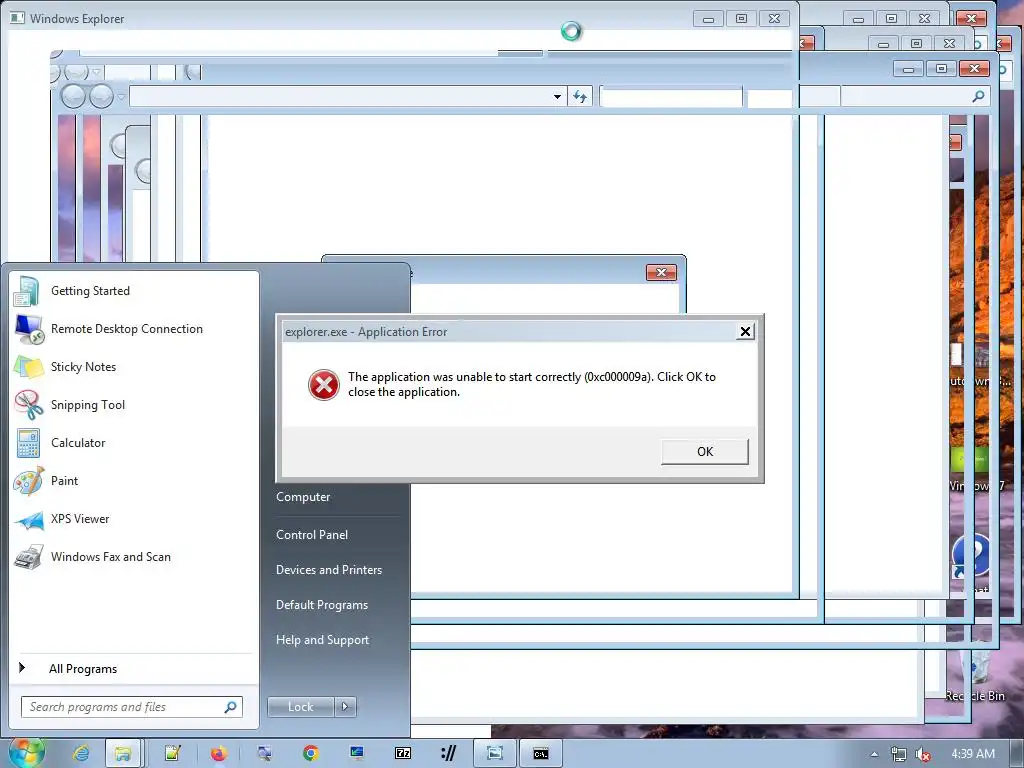1024x768 pixels.
Task: Click the Forward button in Explorer window
Action: [x=101, y=97]
